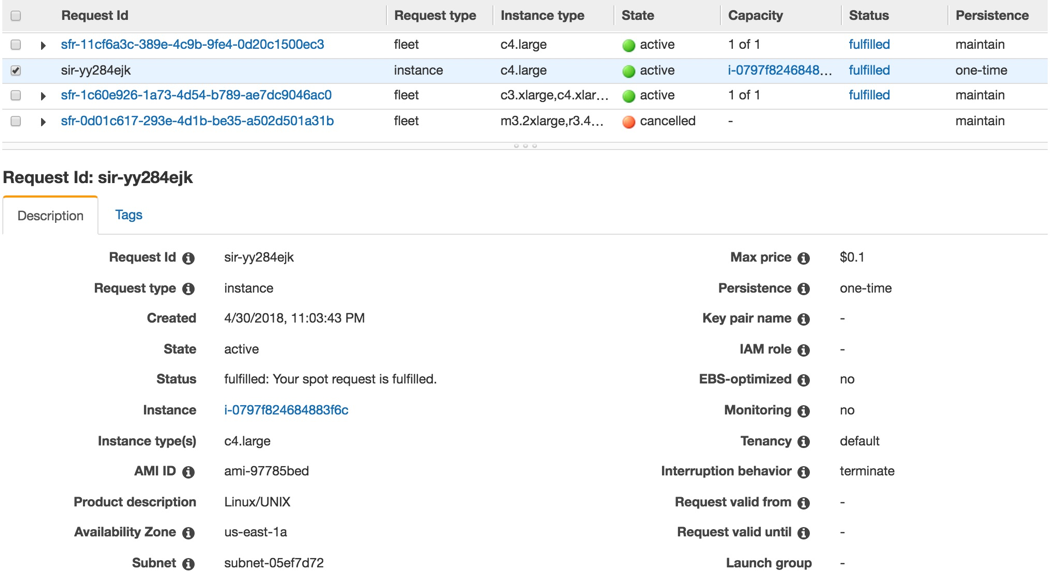
Task: Open info icon beside Request Id label
Action: point(189,258)
